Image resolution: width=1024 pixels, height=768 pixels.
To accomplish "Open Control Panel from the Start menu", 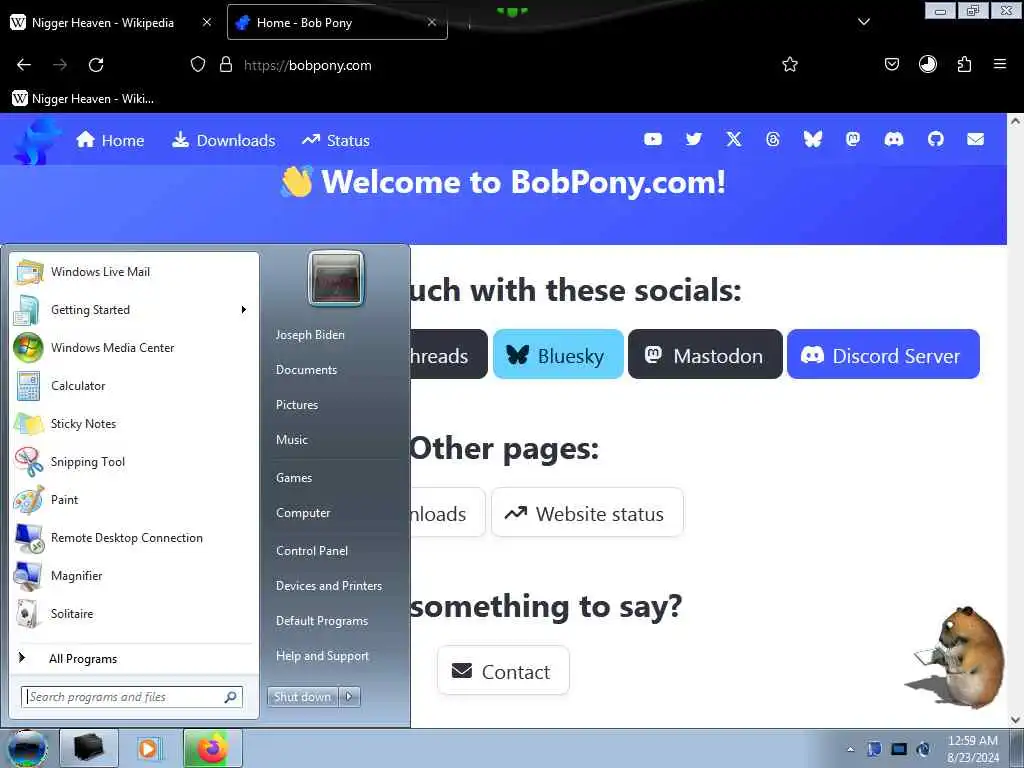I will pyautogui.click(x=312, y=551).
